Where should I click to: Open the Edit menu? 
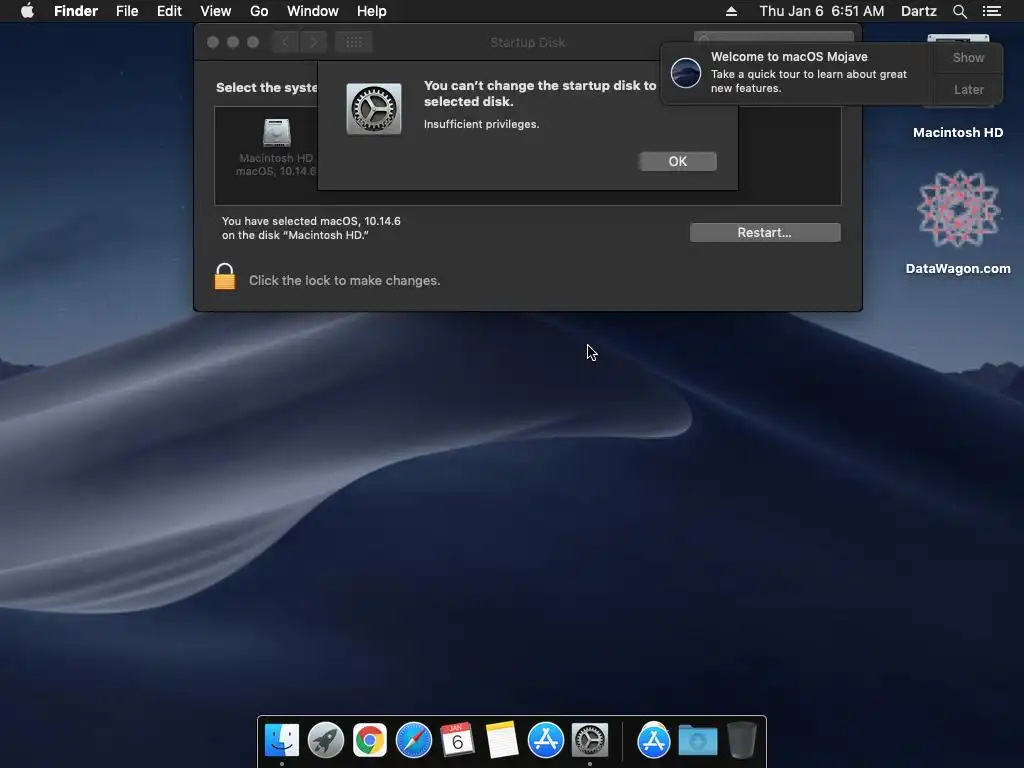169,11
